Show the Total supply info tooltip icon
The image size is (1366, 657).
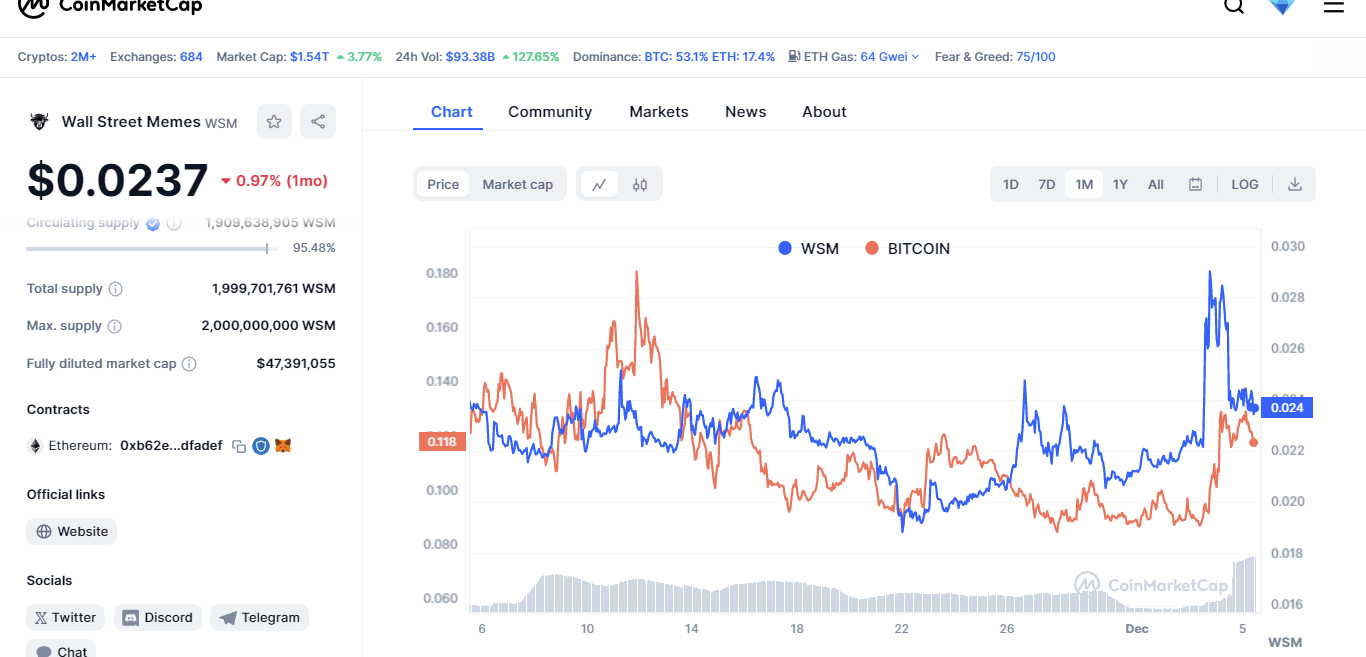pos(115,289)
